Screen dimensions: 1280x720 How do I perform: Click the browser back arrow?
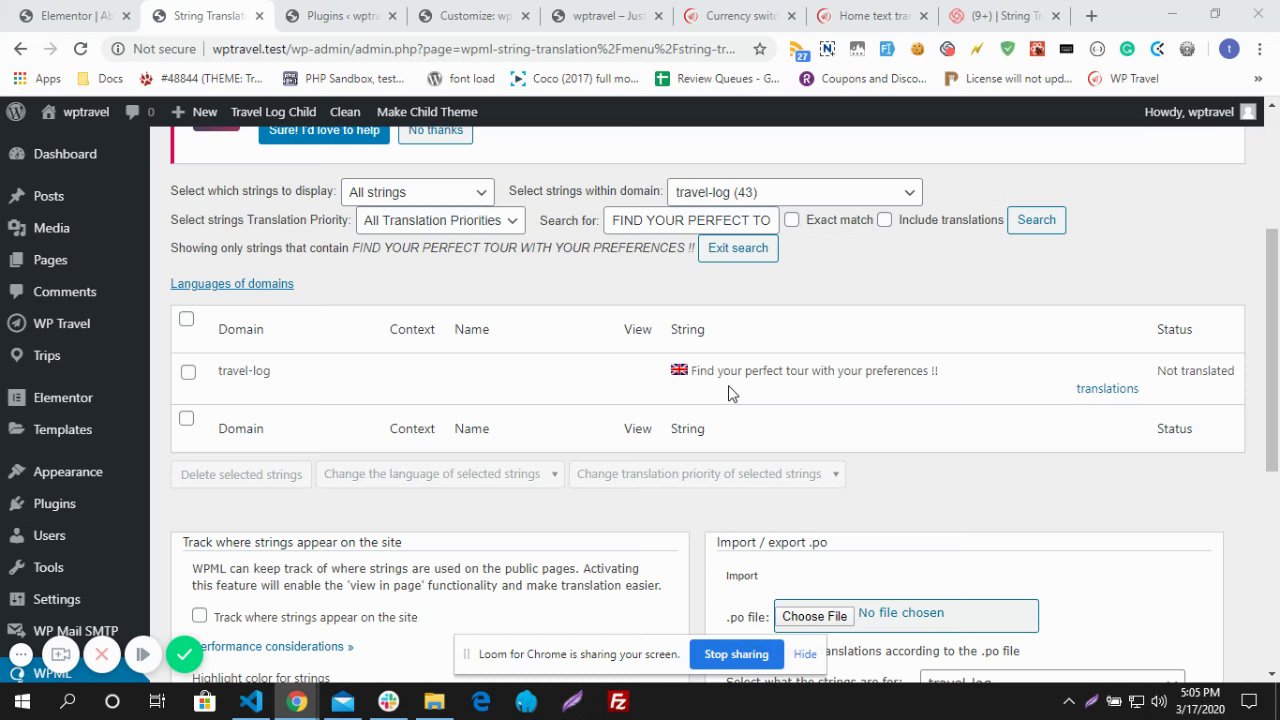(20, 49)
